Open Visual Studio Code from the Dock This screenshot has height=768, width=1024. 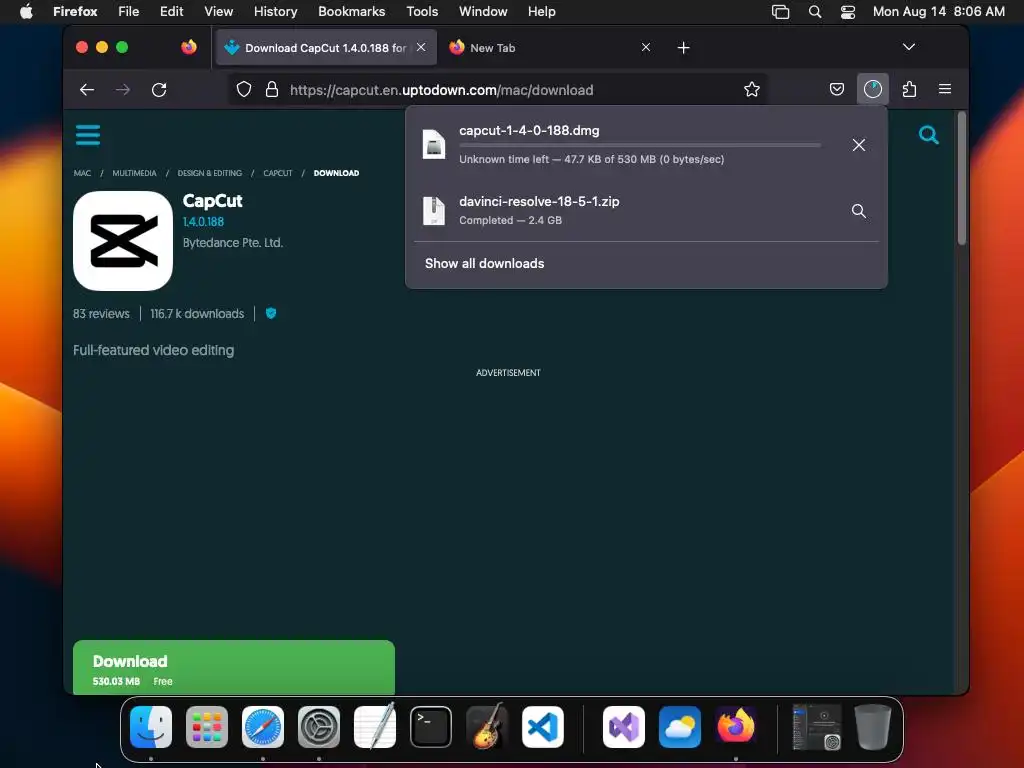[x=543, y=727]
